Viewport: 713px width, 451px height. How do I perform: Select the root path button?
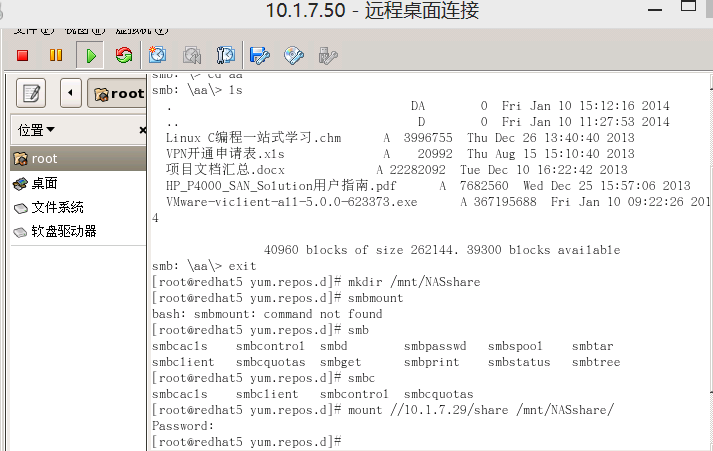pos(117,93)
